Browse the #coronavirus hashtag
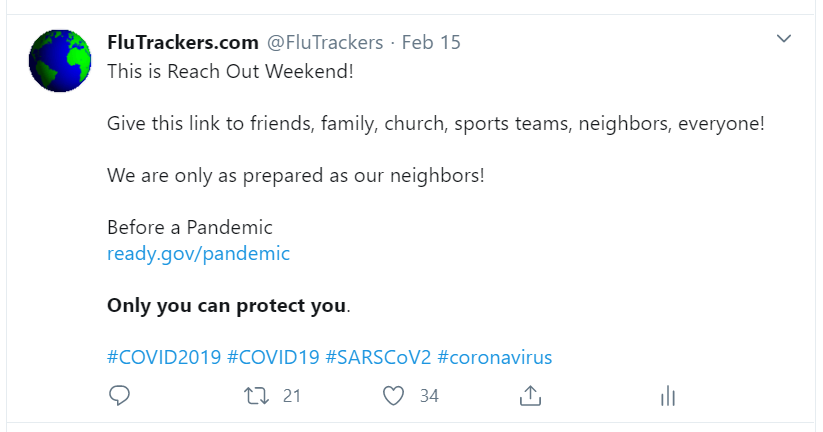This screenshot has width=823, height=432. (494, 357)
